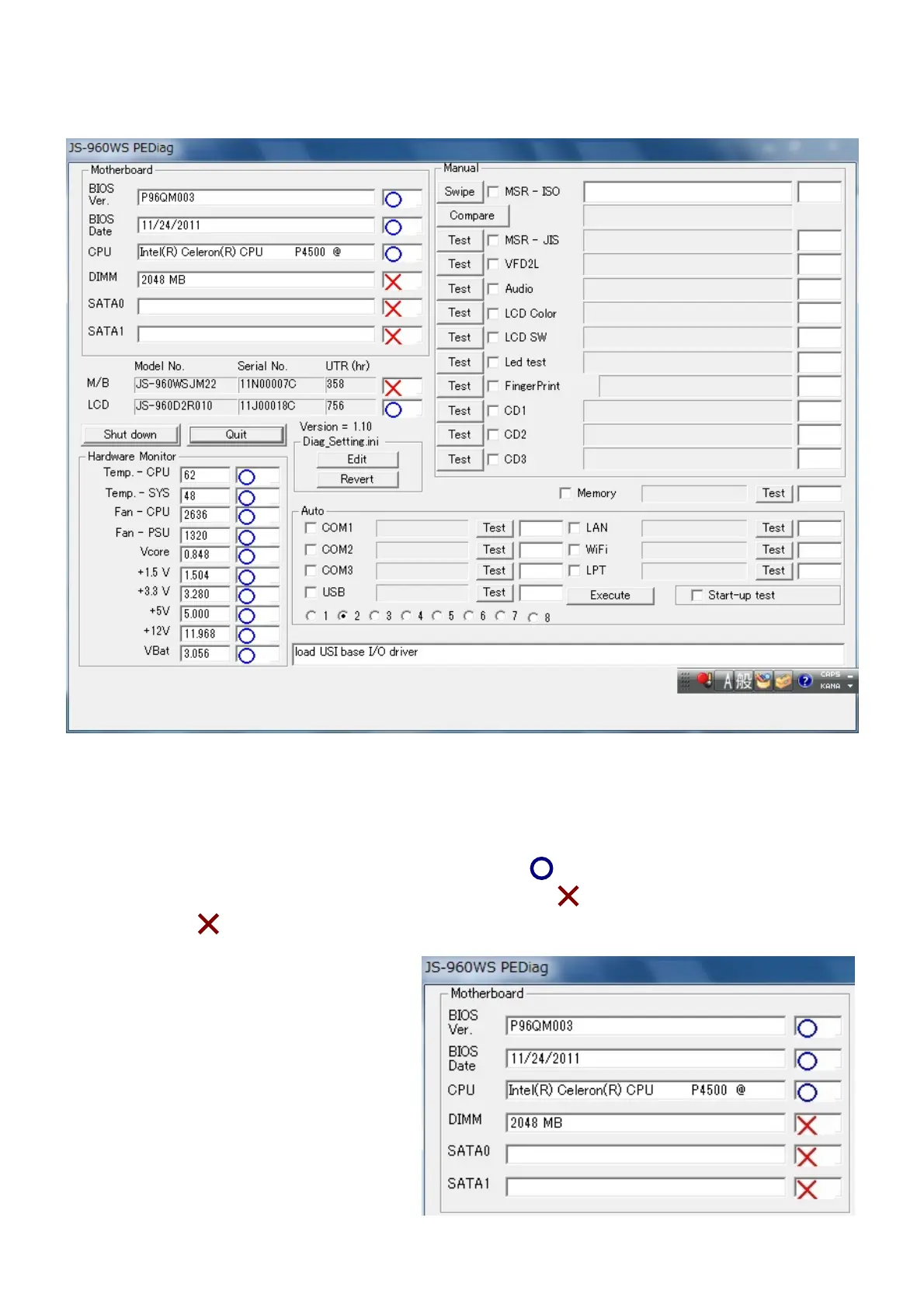Click Test button beside Audio
Screen dimensions: 924x1308
point(460,289)
